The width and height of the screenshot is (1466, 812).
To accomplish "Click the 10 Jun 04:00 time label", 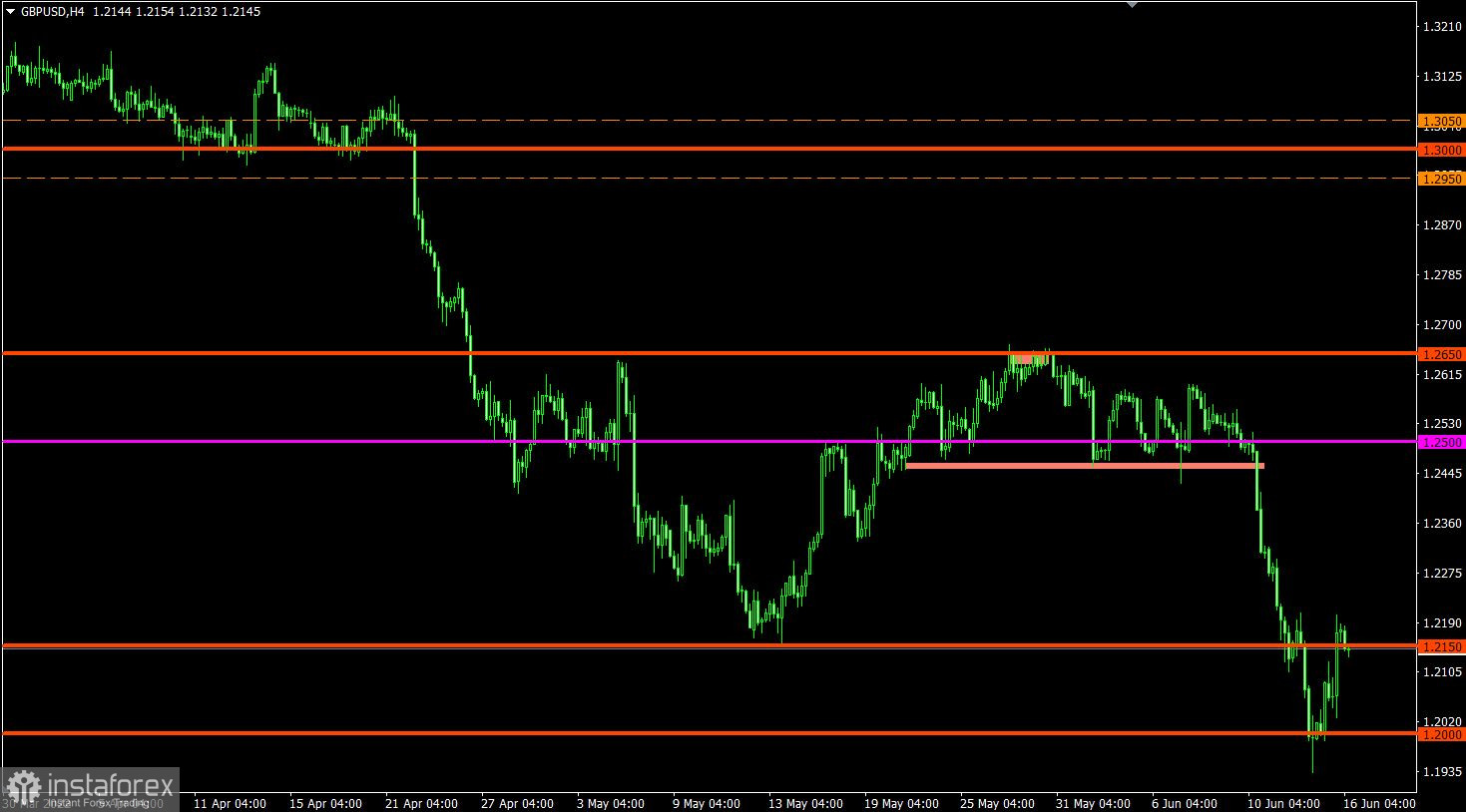I will pos(1283,803).
